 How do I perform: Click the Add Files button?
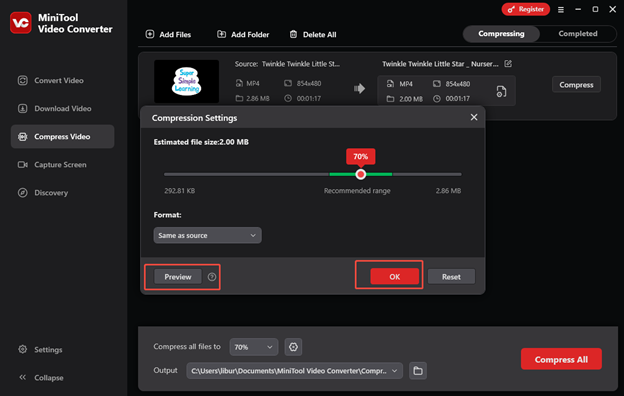[168, 35]
